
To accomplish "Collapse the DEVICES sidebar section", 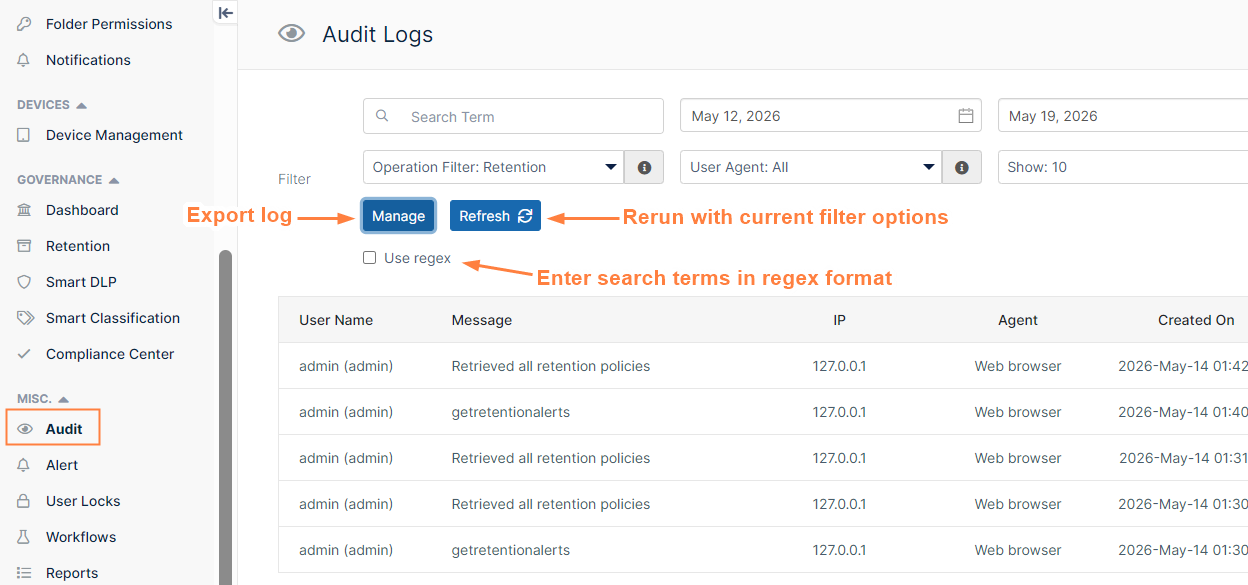I will click(52, 105).
